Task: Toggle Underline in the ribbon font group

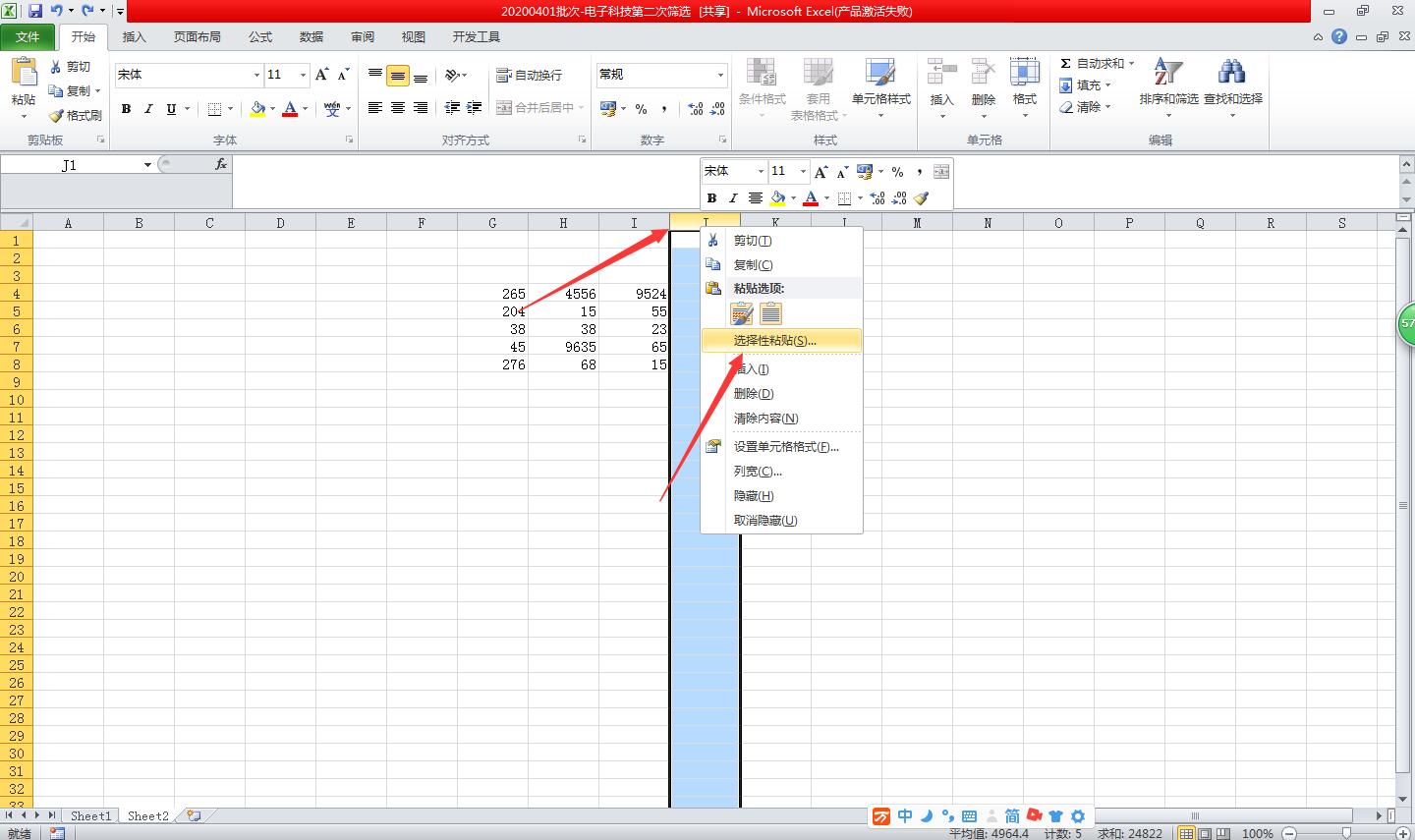Action: click(x=171, y=109)
